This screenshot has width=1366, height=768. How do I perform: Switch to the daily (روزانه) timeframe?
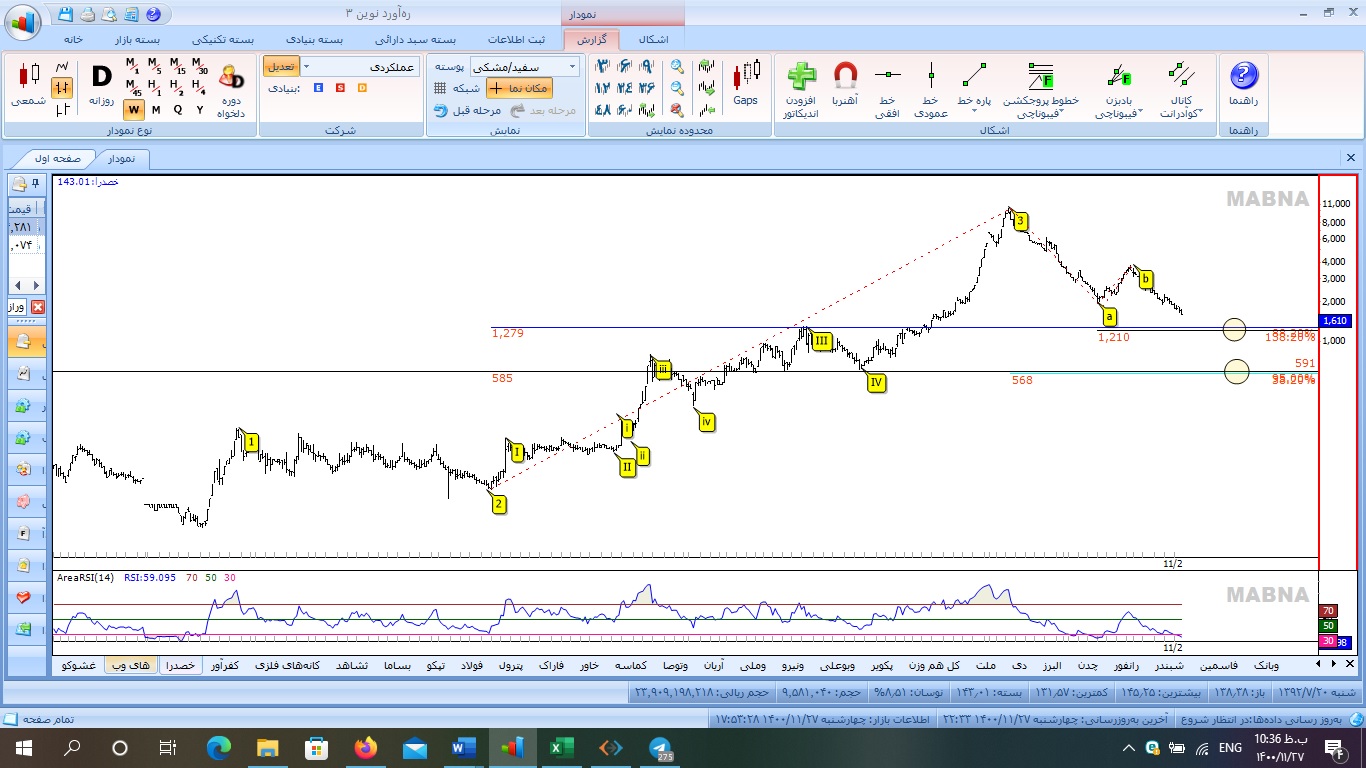101,83
